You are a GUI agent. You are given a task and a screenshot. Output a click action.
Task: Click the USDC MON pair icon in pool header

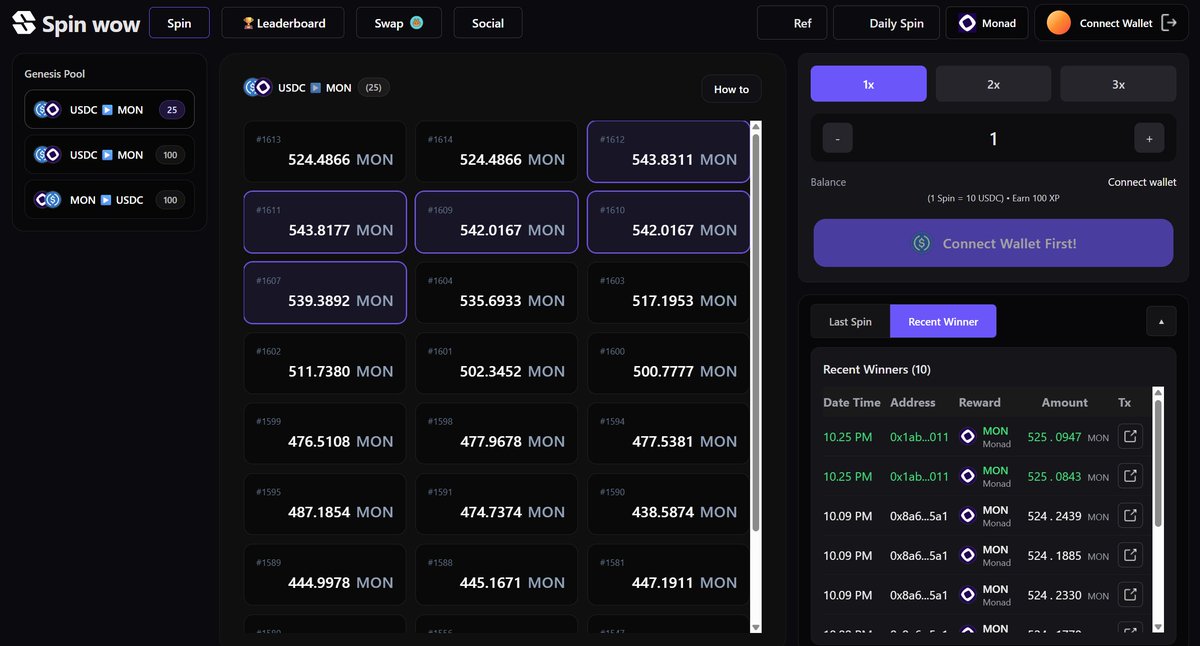tap(257, 87)
